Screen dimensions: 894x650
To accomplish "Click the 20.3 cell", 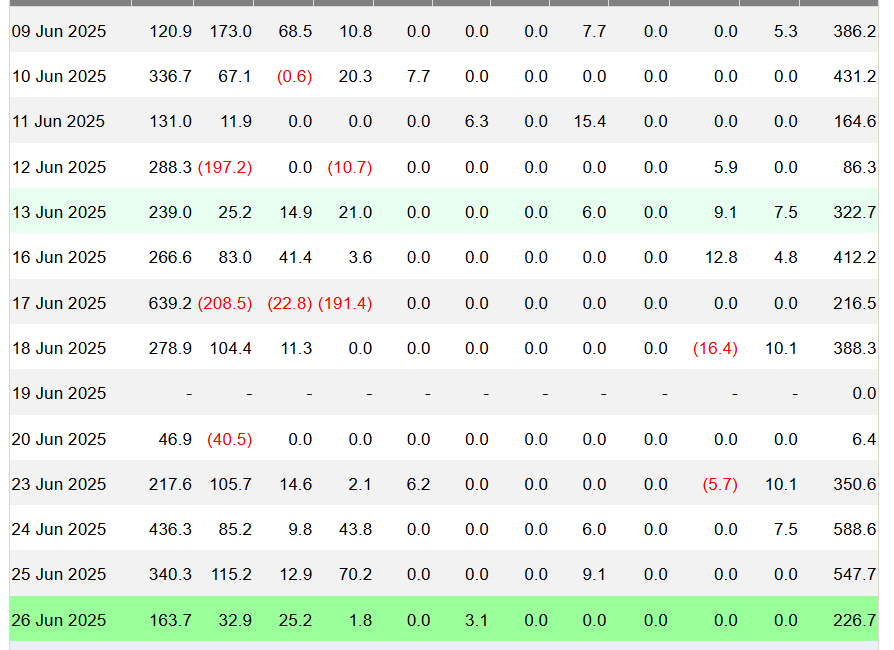I will (x=355, y=76).
